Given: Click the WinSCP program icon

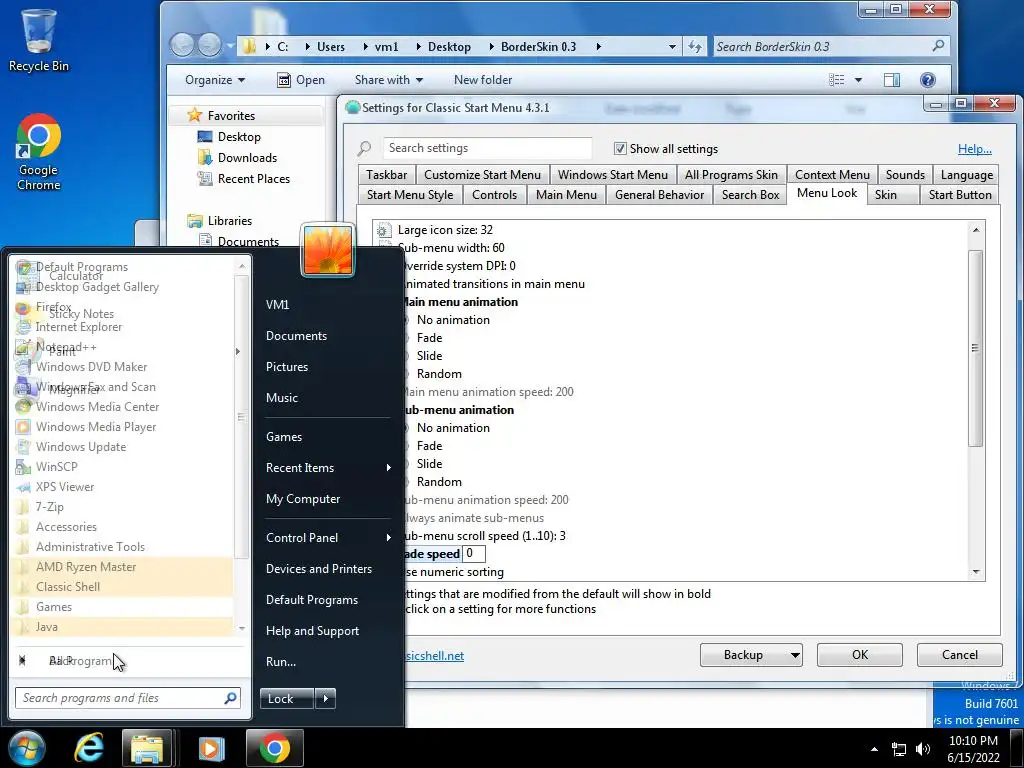Looking at the screenshot, I should tap(23, 467).
